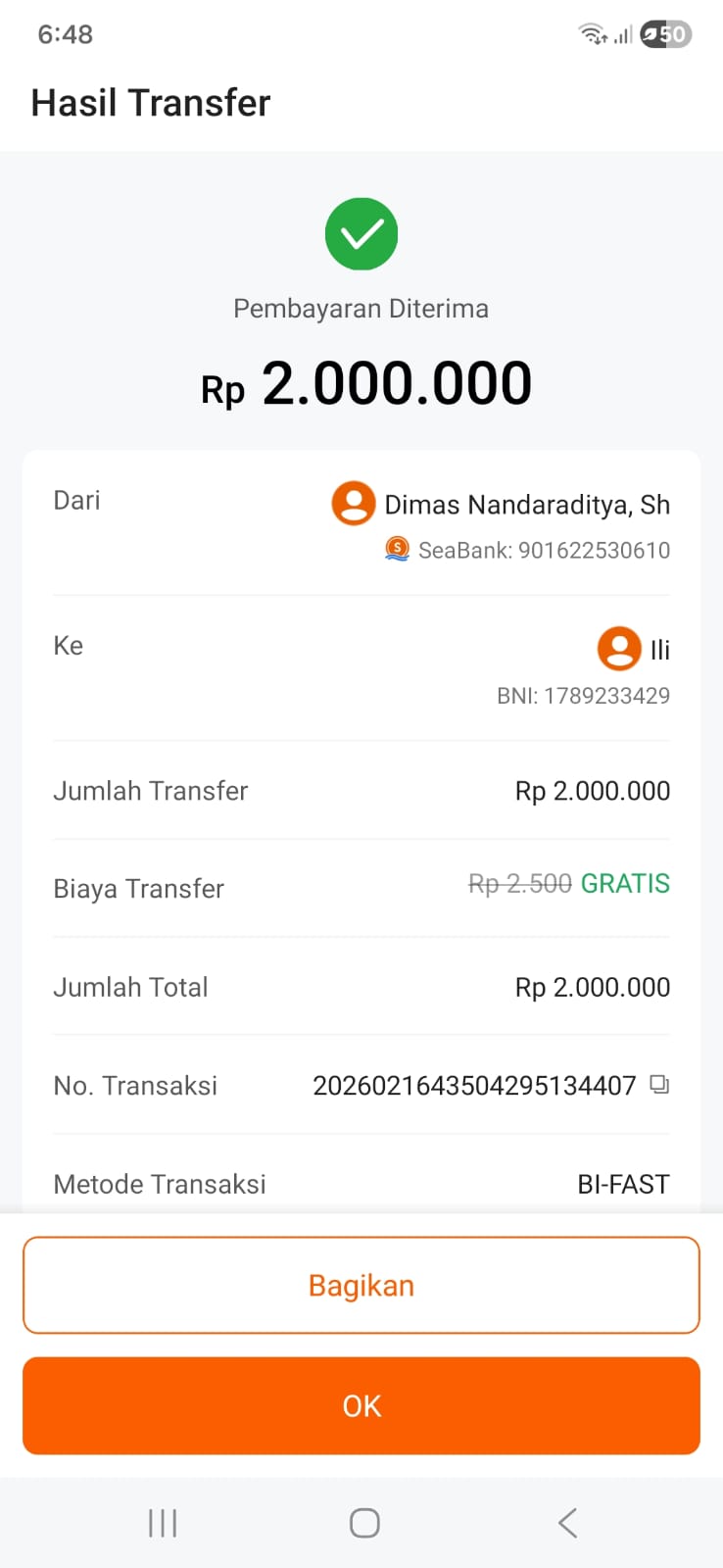Tap the Bagikan share button

click(x=361, y=1285)
